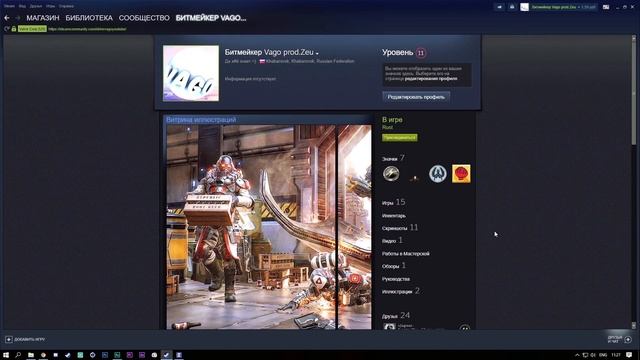Screen dimensions: 640x360
Task: Click the small badge next to the grey one
Action: (414, 178)
